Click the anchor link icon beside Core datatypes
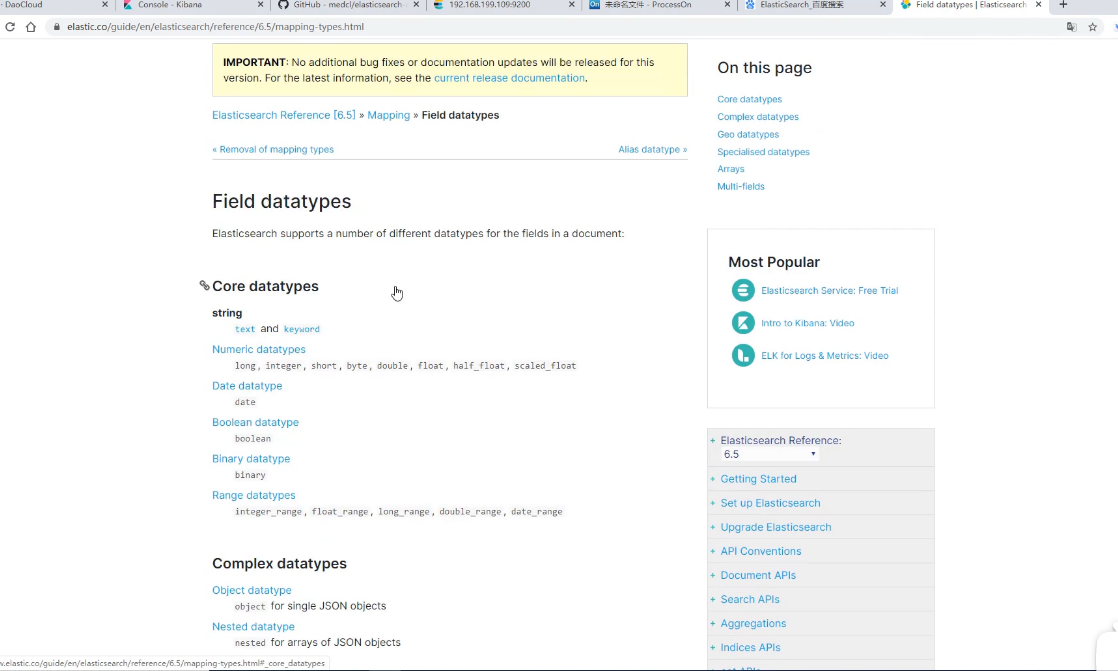 (x=204, y=286)
